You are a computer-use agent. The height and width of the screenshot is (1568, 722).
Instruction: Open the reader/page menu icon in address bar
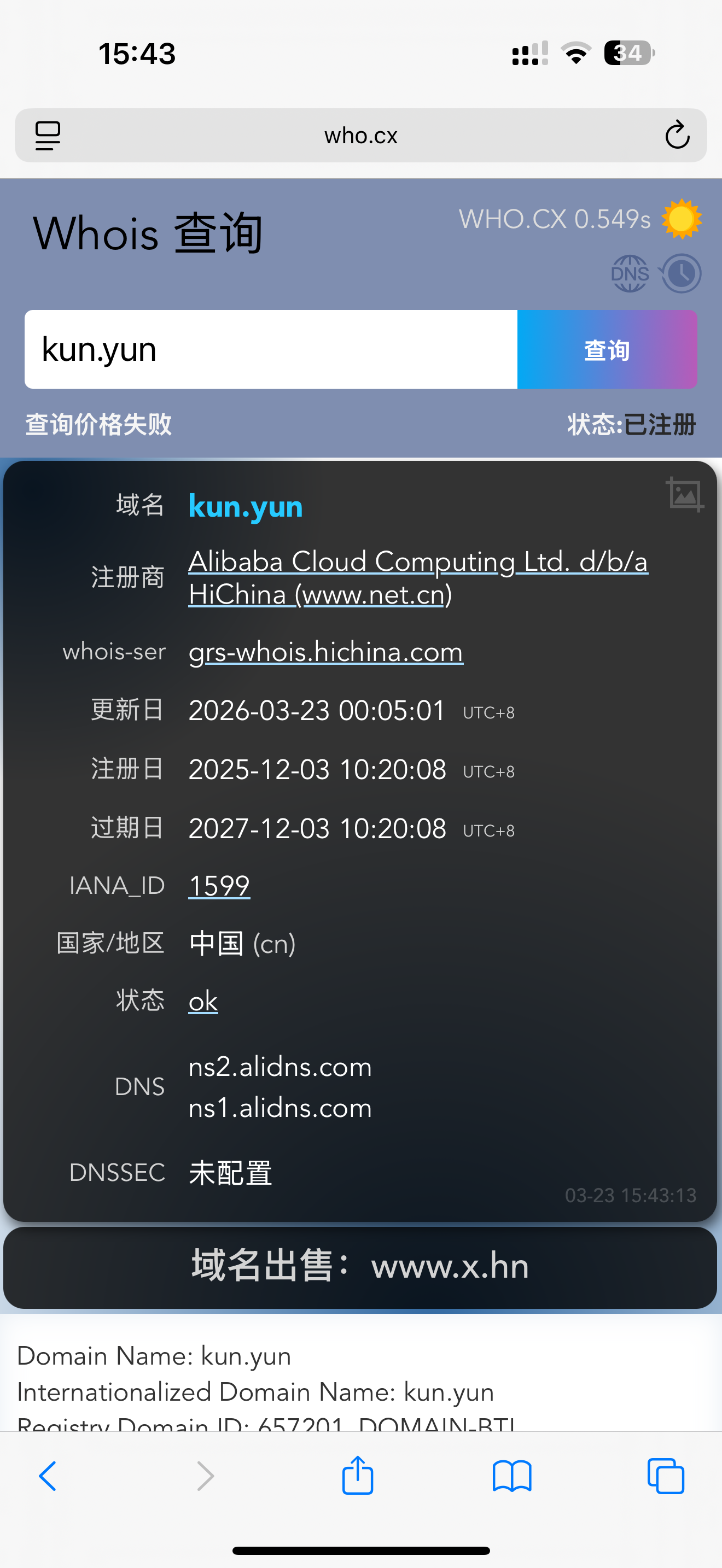point(48,135)
